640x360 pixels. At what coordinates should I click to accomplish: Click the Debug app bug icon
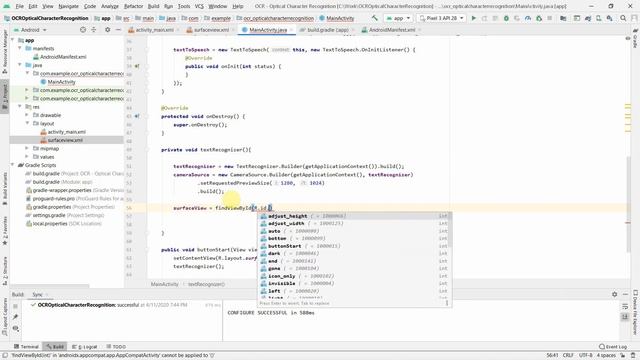click(506, 18)
